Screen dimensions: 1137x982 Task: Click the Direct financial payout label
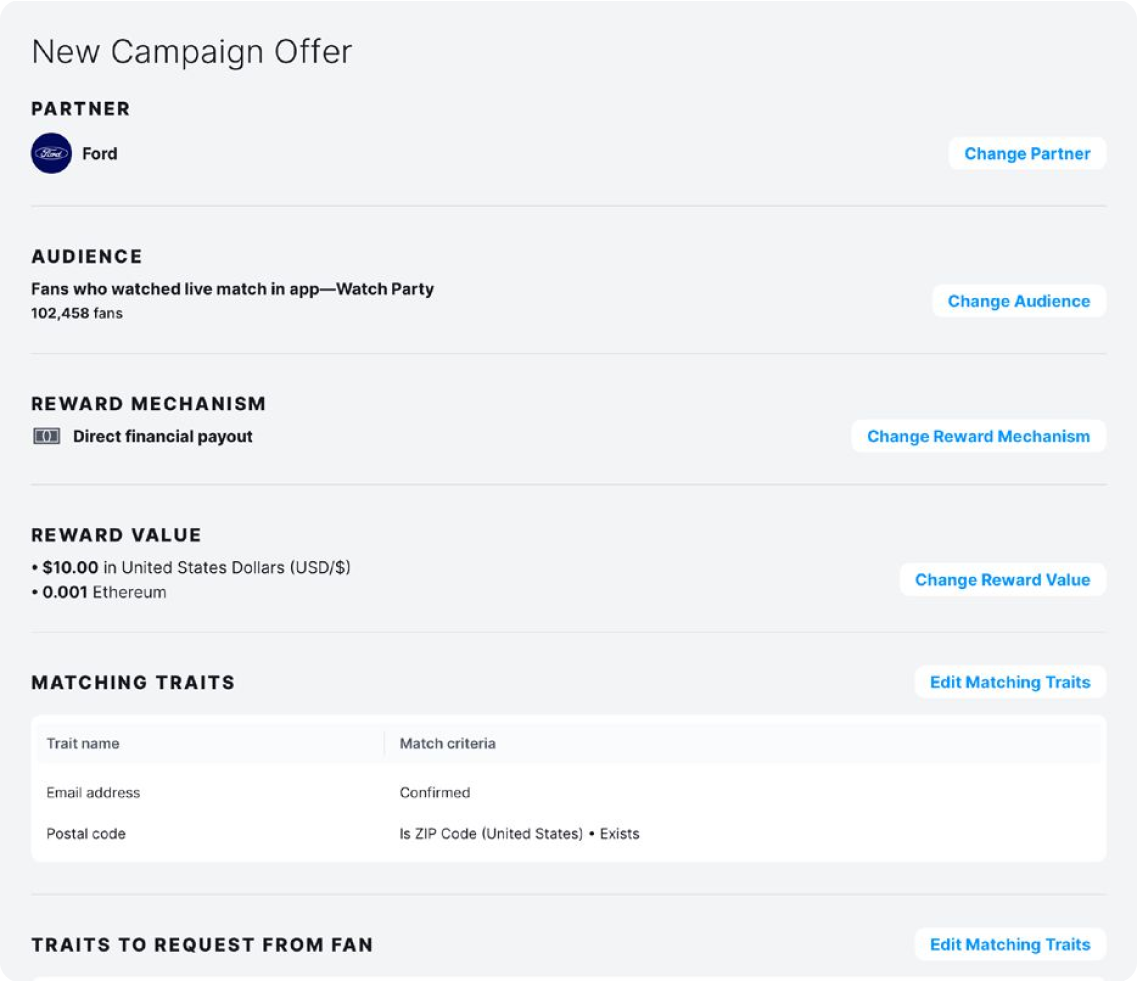click(x=163, y=437)
